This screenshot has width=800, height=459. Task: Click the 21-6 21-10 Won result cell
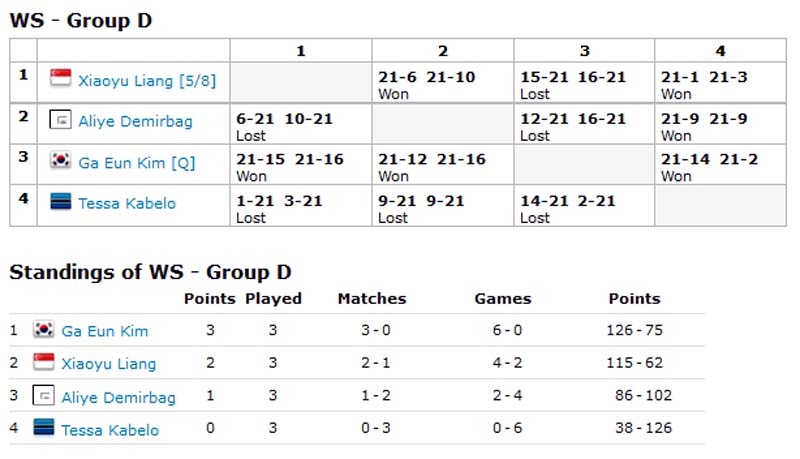[x=443, y=83]
